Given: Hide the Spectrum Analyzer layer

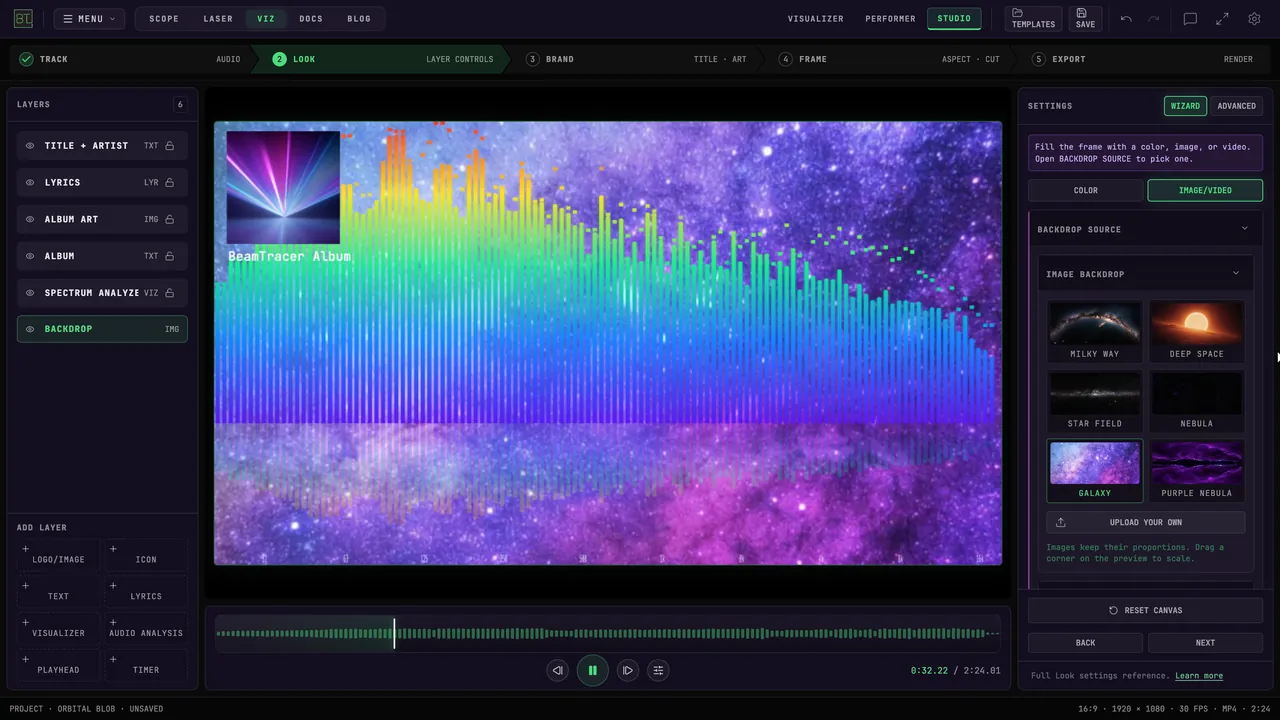Looking at the screenshot, I should (30, 293).
